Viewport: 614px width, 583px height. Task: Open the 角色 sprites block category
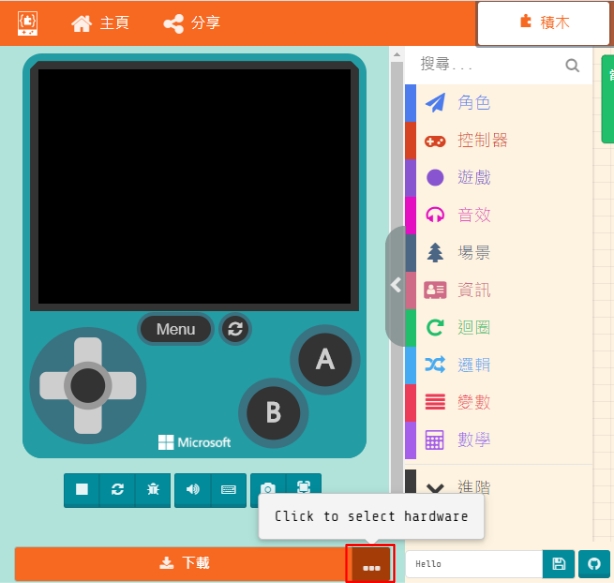click(474, 103)
